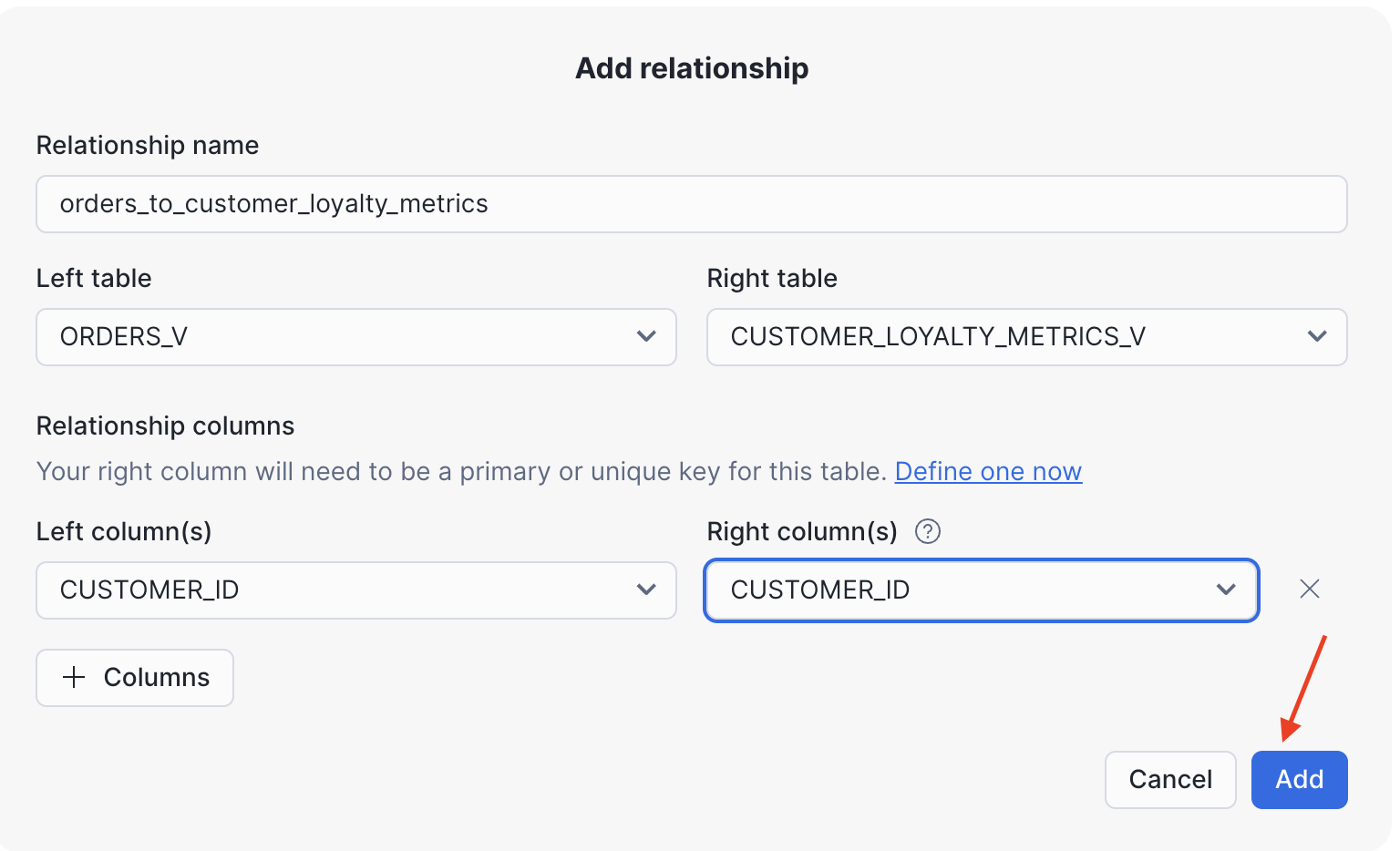The image size is (1400, 851).
Task: Click the chevron on the CUSTOMER_LOYALTY_METRICS_V dropdown
Action: (1318, 336)
